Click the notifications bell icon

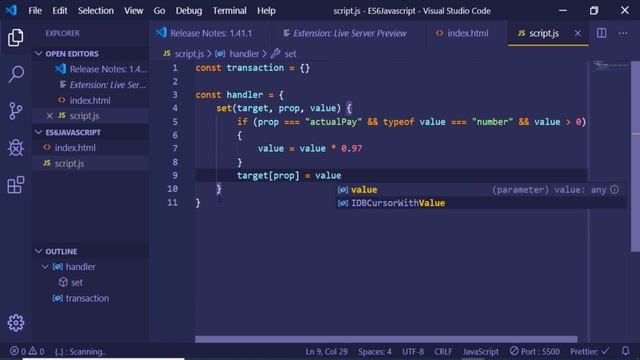[625, 351]
